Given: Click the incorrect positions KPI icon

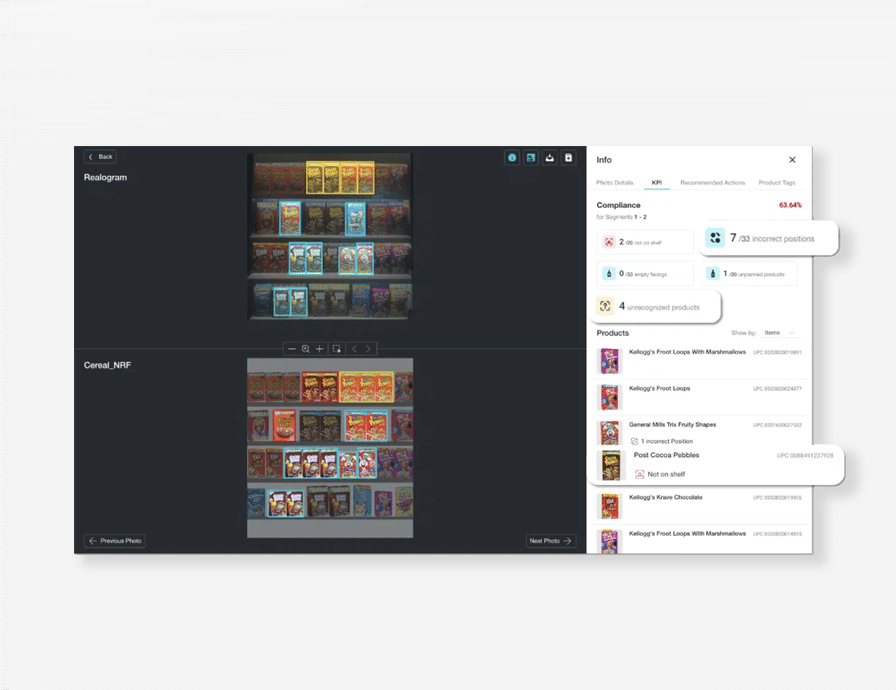Looking at the screenshot, I should 715,238.
